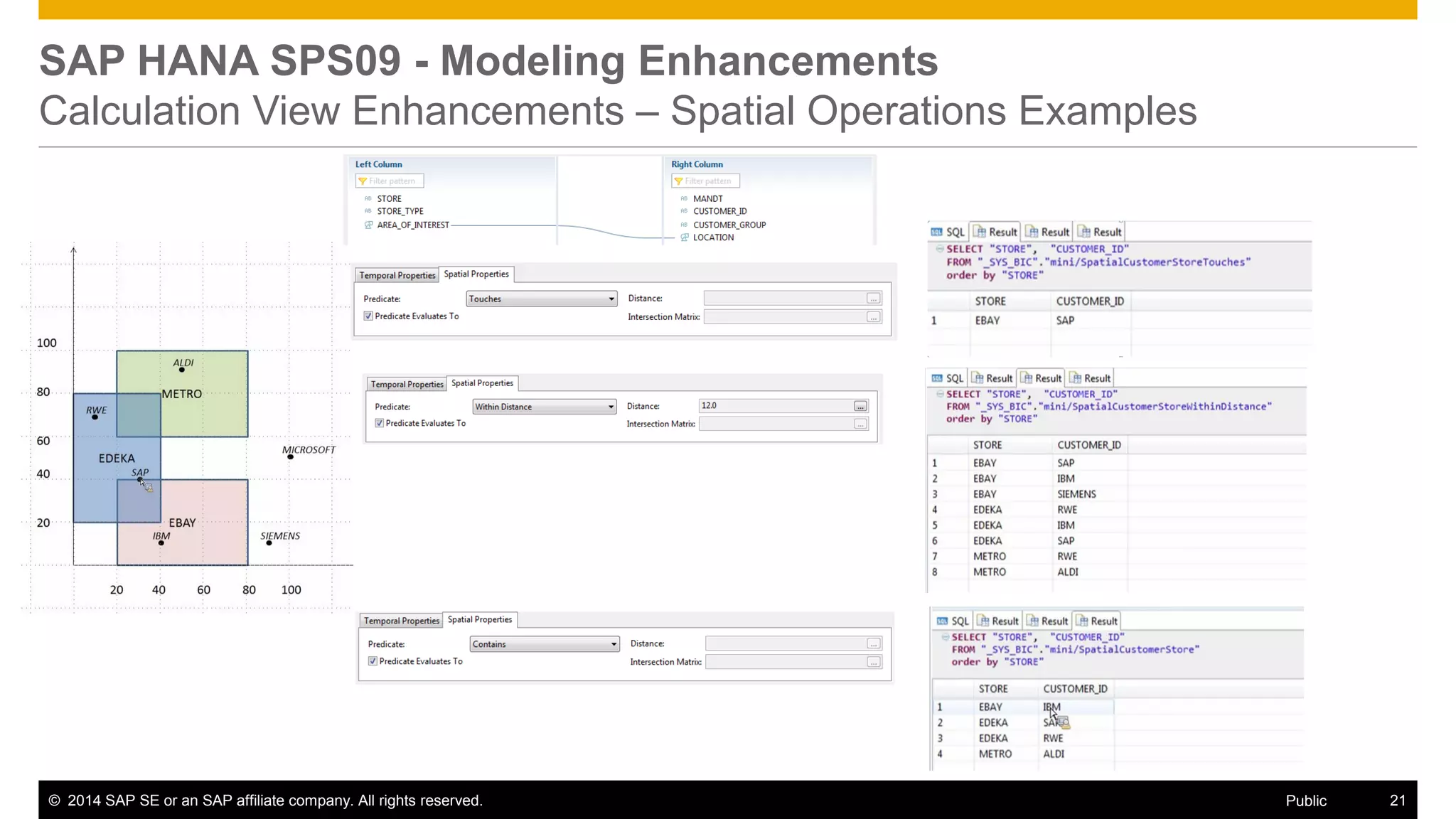Click the SIEMENS point in chart

269,543
